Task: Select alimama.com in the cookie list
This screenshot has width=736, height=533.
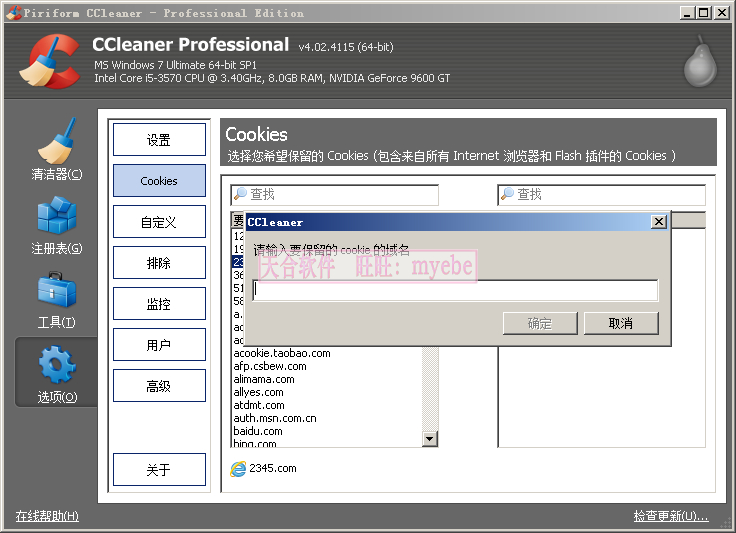Action: [x=264, y=379]
